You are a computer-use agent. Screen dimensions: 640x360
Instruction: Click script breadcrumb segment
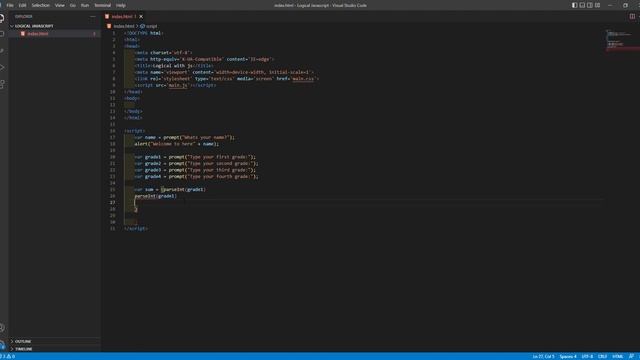coord(151,26)
